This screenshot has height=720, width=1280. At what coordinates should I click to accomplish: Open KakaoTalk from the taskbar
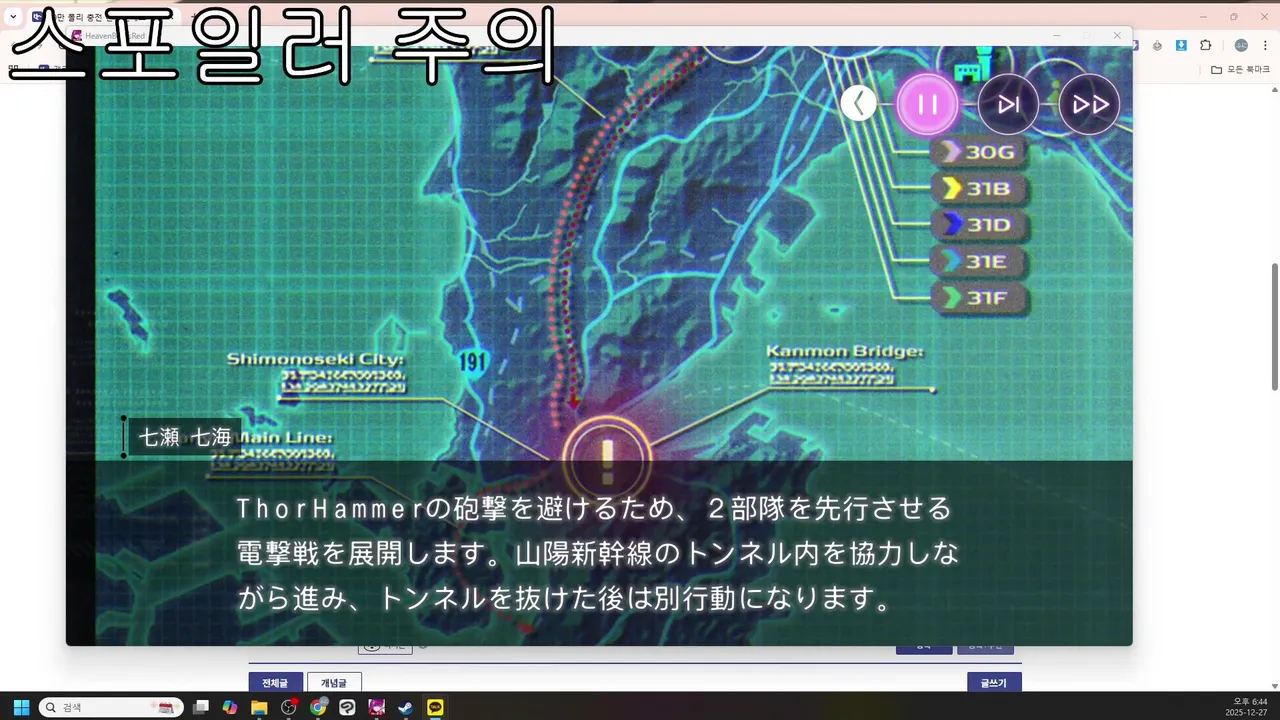[x=435, y=707]
